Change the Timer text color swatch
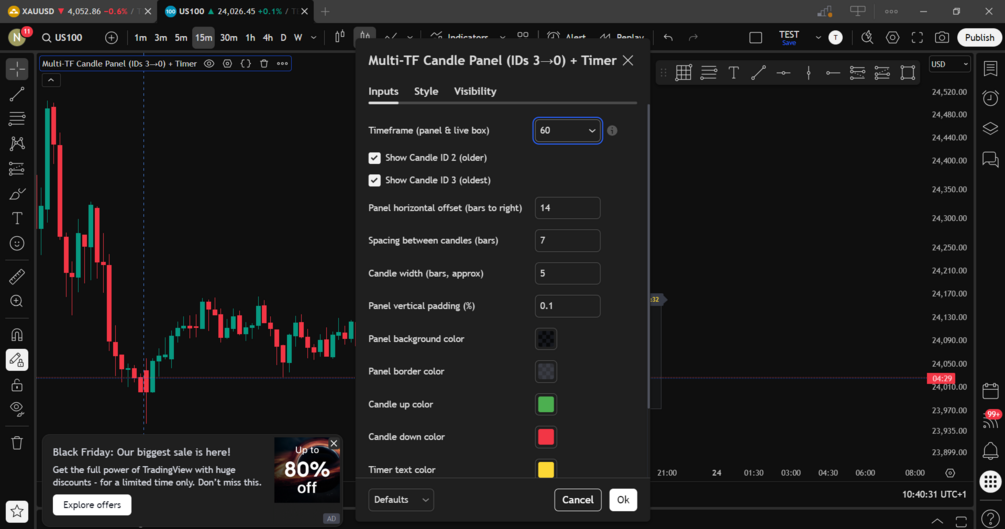Screen dimensions: 1005x529 tap(545, 469)
